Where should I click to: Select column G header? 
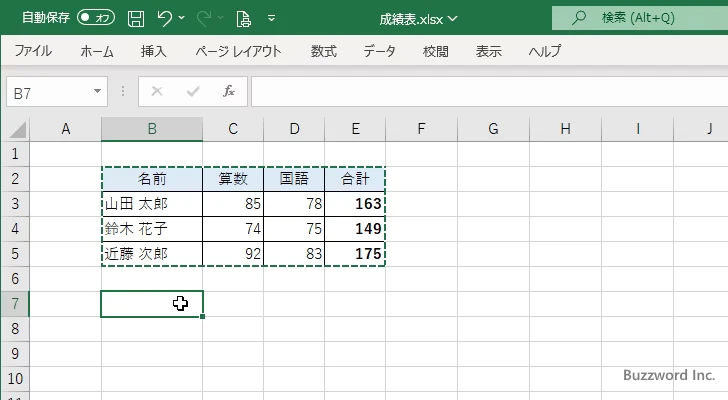(494, 129)
